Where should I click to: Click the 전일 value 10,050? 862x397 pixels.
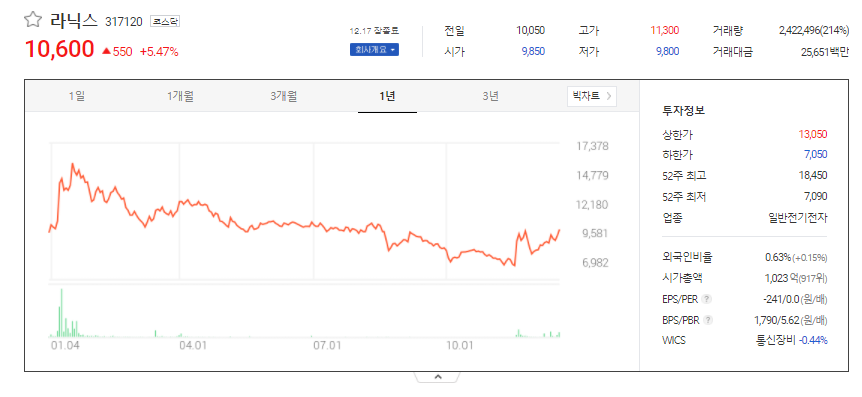tap(531, 31)
